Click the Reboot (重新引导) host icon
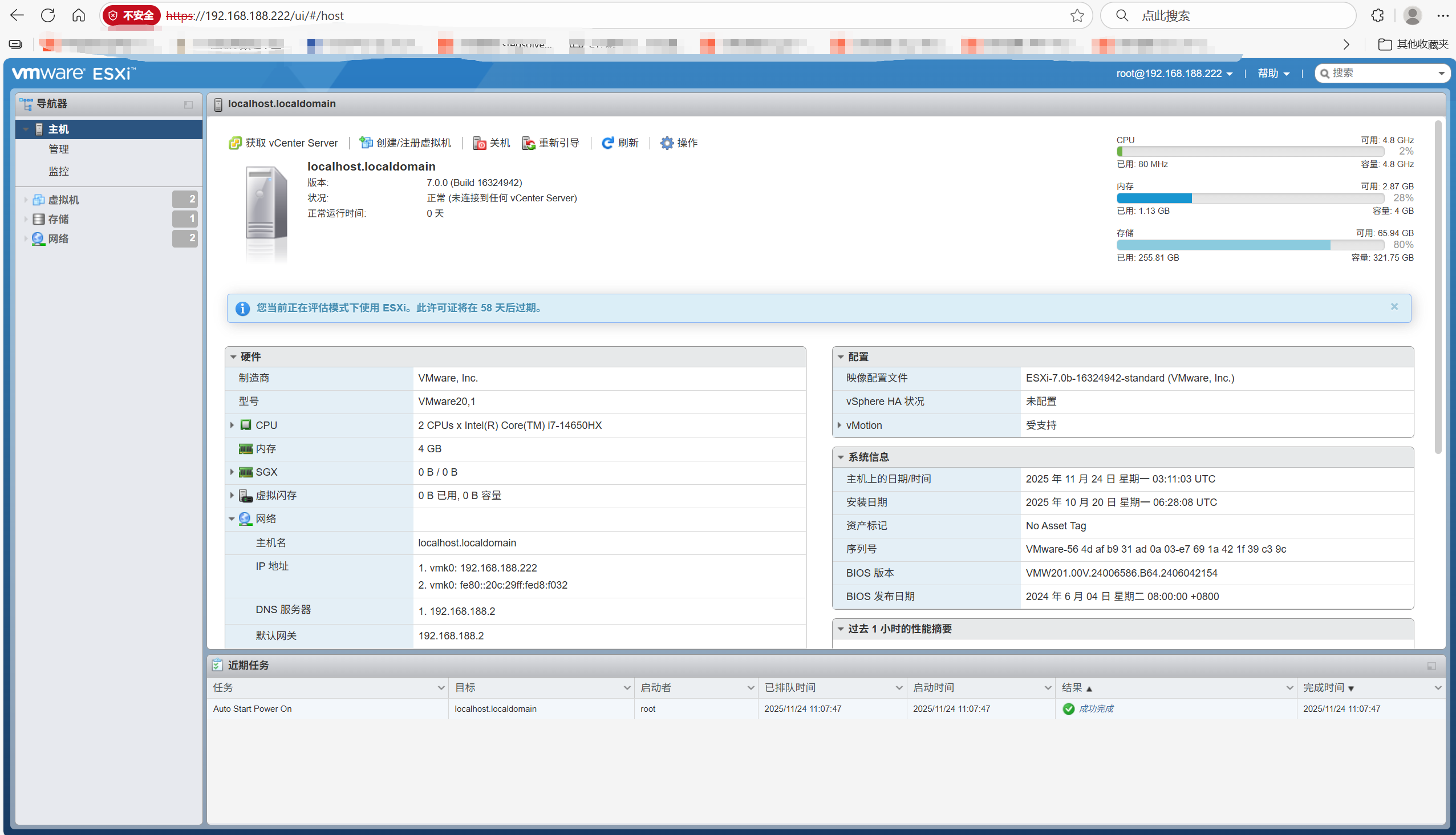The height and width of the screenshot is (835, 1456). (528, 143)
